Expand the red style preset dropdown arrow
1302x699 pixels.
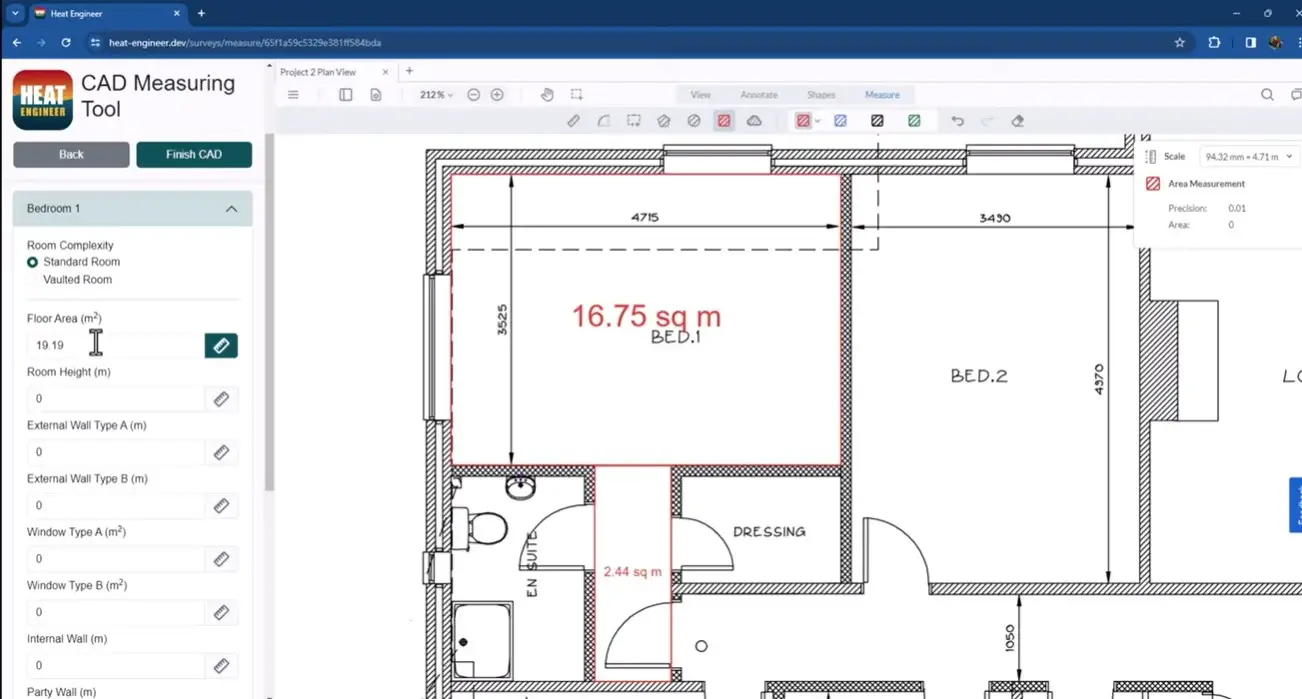817,121
